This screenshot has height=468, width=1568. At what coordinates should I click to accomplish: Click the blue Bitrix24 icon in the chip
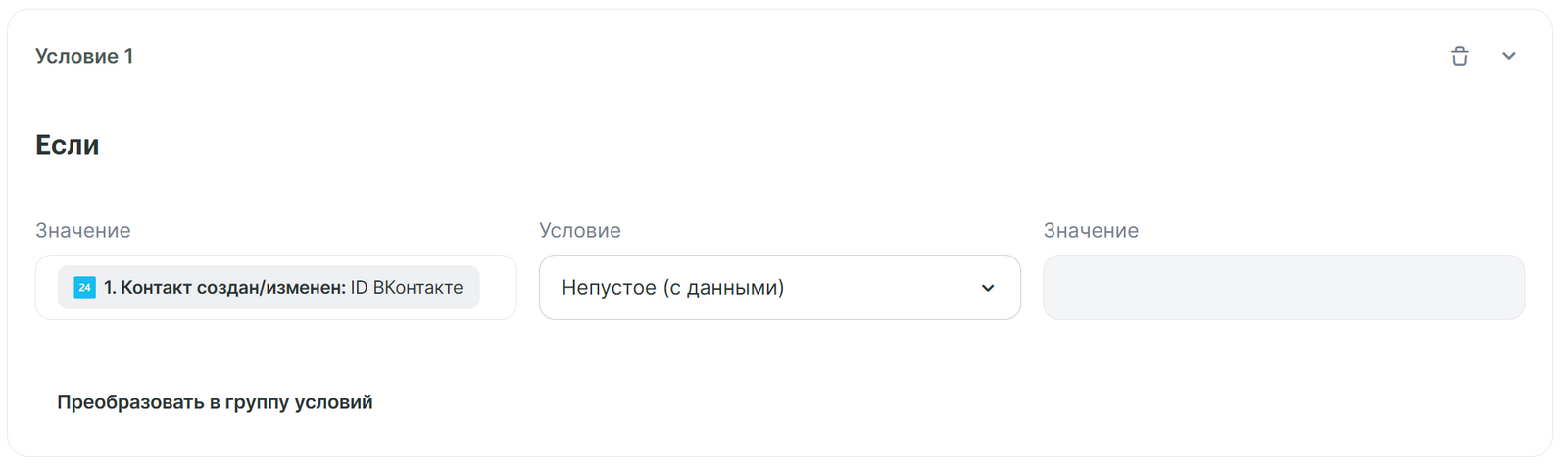[x=85, y=288]
